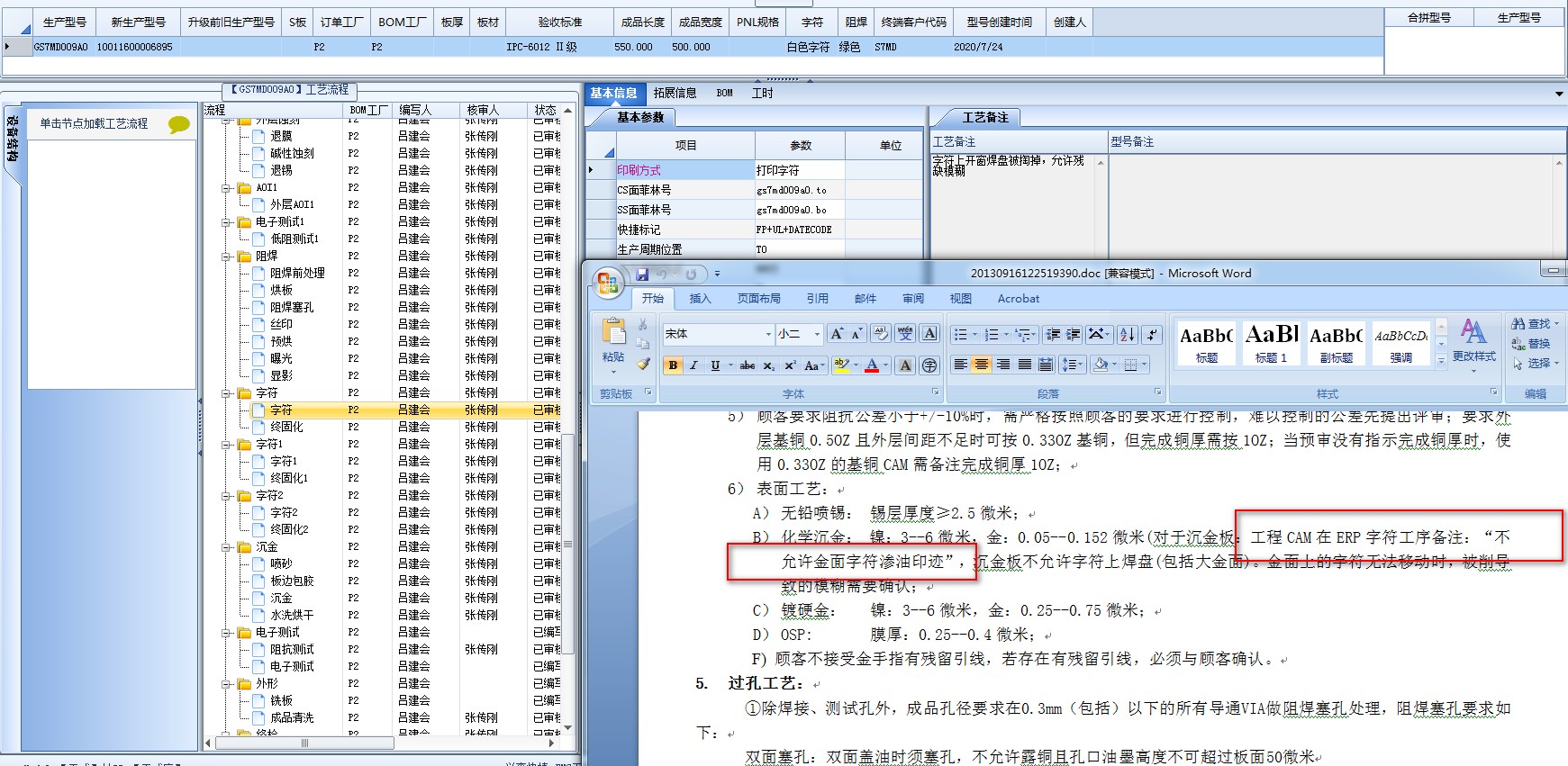Image resolution: width=1568 pixels, height=766 pixels.
Task: Click the Justify alignment icon
Action: 1025,365
